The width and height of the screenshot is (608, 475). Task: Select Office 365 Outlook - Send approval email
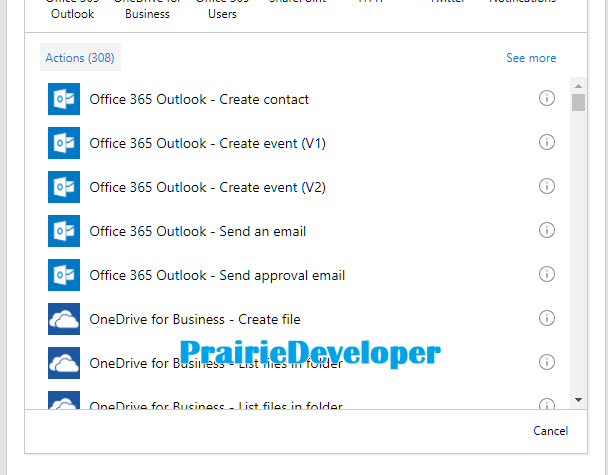(217, 275)
